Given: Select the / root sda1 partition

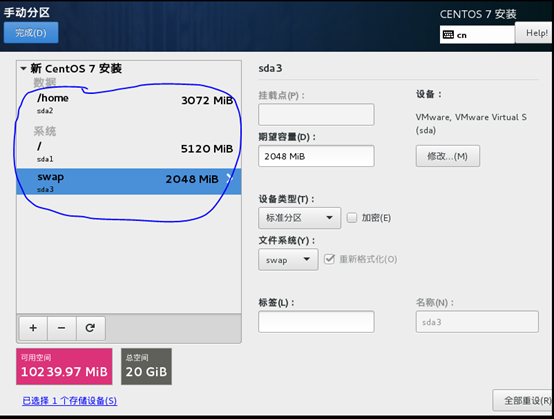Looking at the screenshot, I should (129, 152).
